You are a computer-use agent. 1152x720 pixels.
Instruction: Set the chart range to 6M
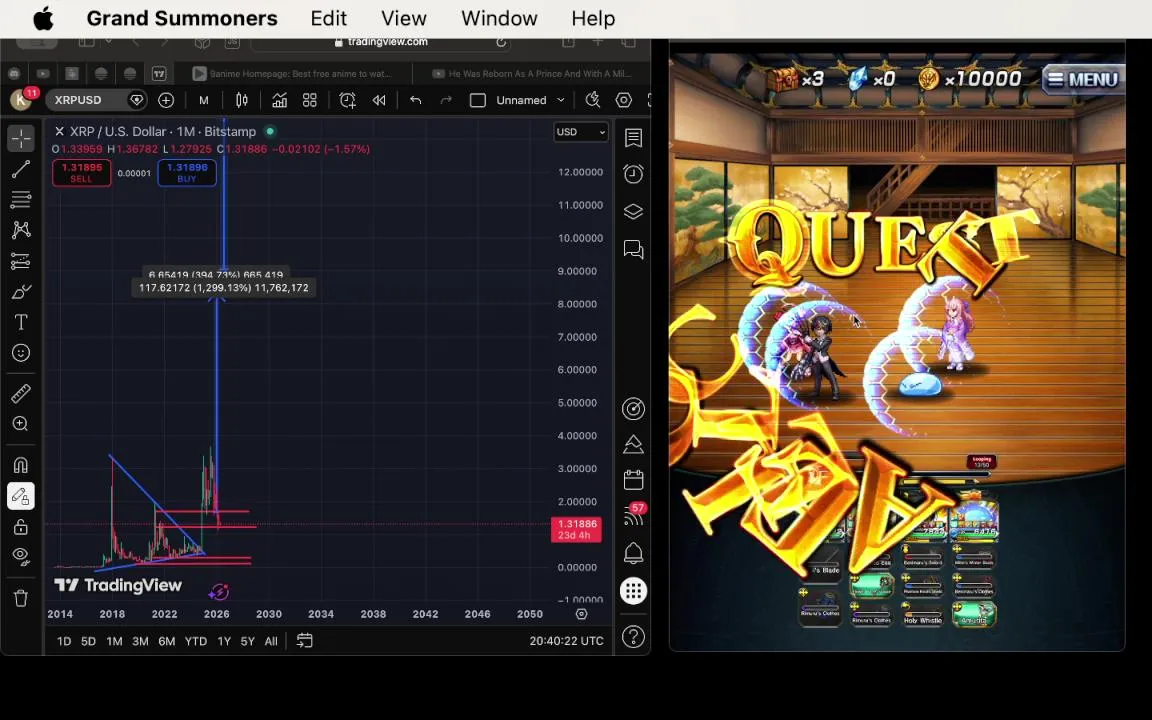point(167,641)
